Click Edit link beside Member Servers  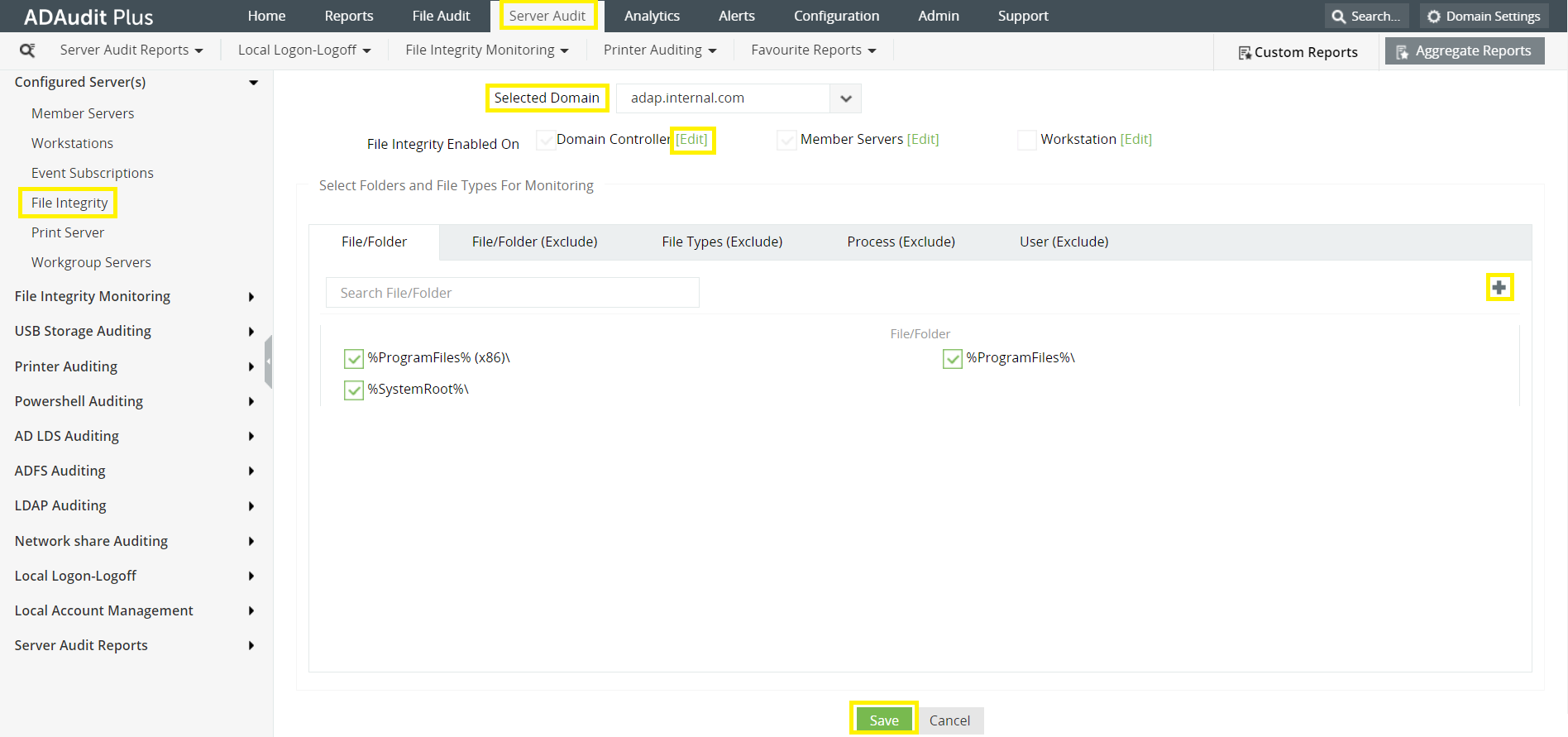click(x=922, y=139)
